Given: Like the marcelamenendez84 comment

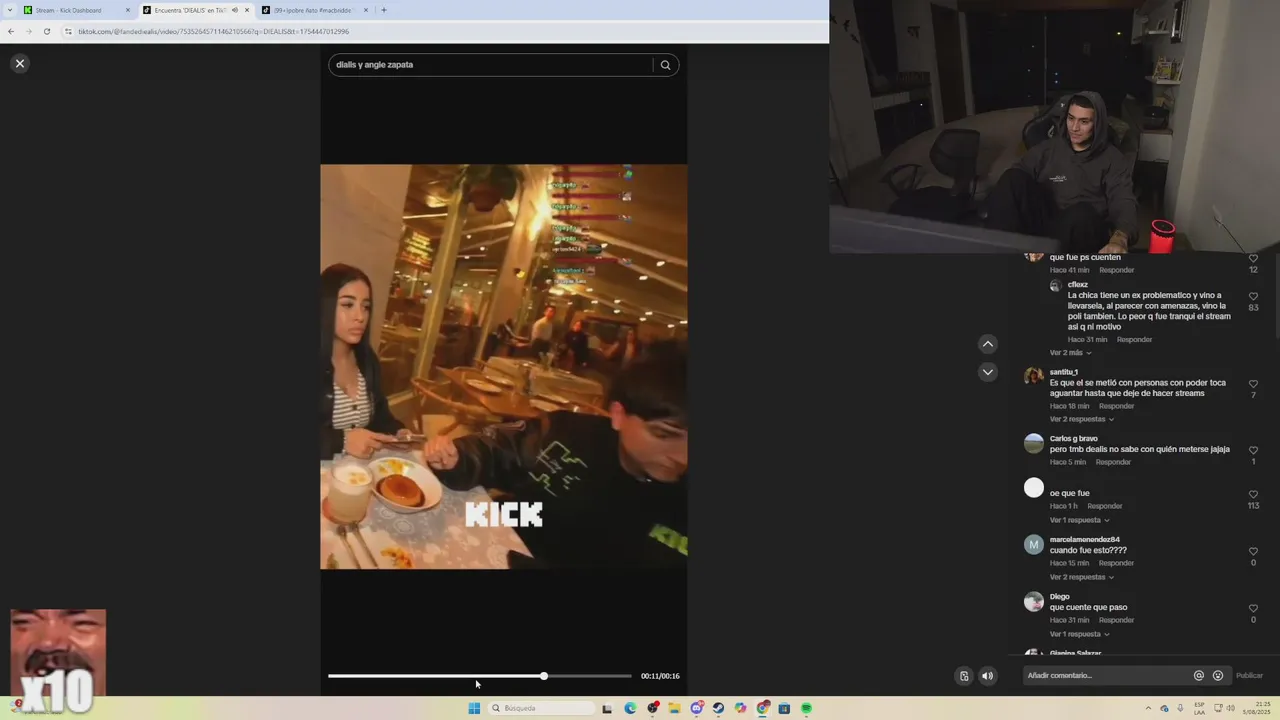Looking at the screenshot, I should pyautogui.click(x=1253, y=551).
